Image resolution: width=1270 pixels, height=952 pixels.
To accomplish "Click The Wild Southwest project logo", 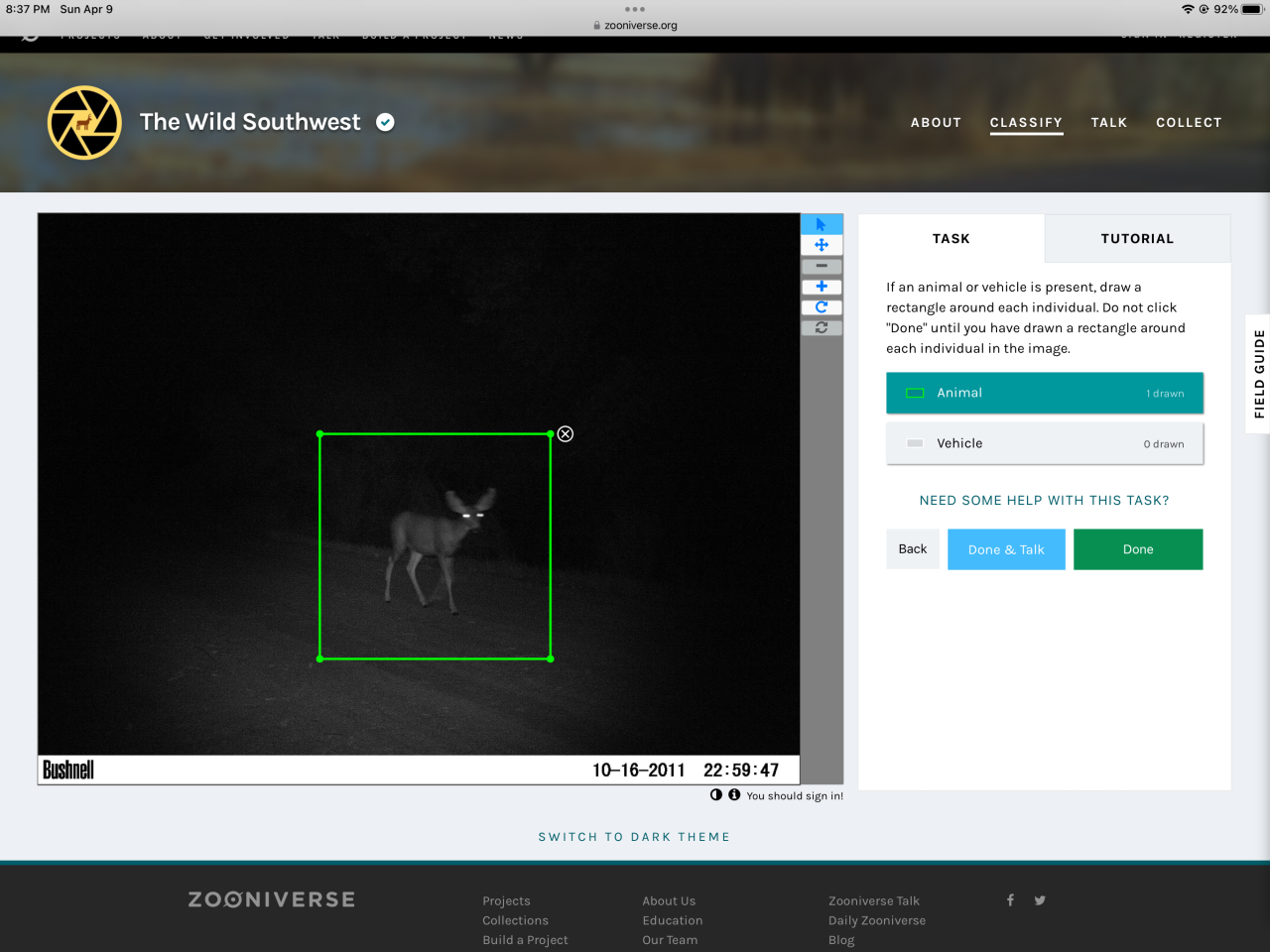I will (84, 122).
